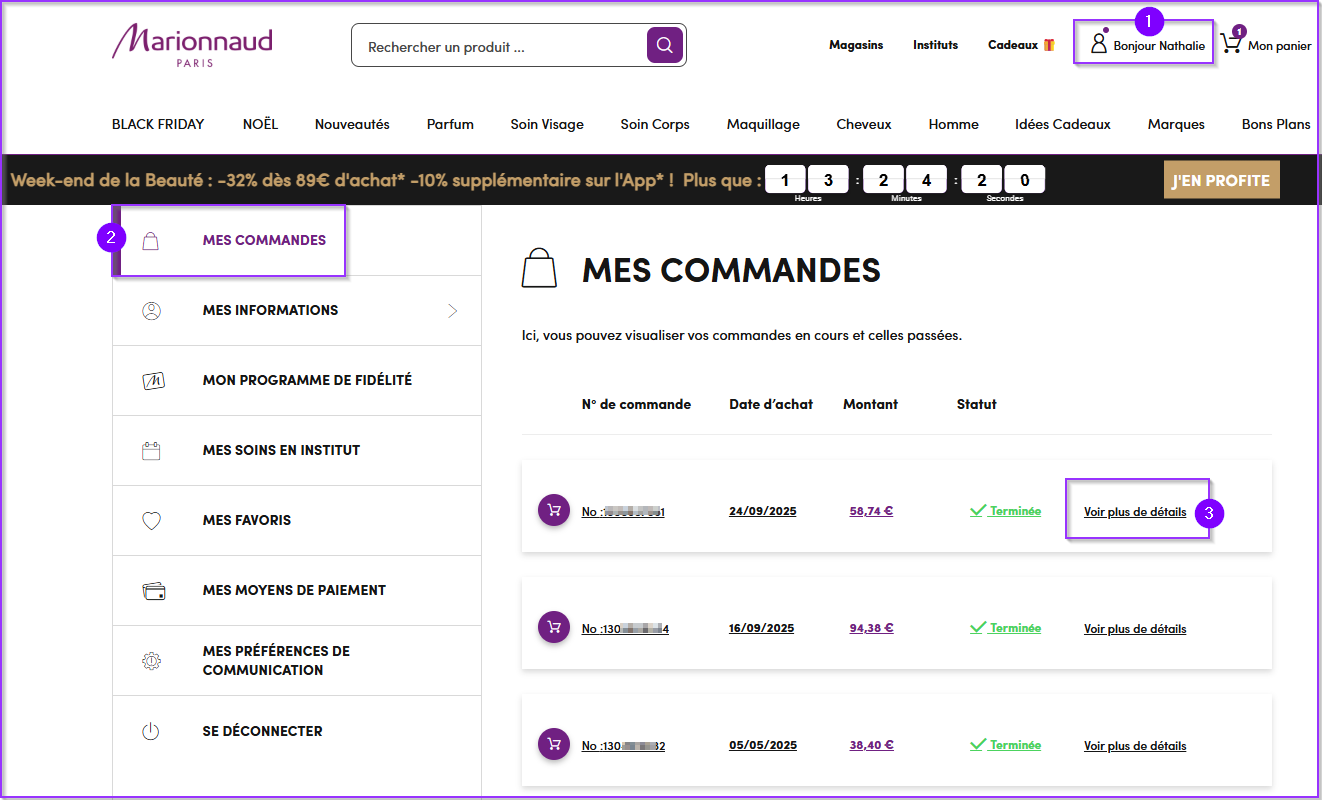Click the credit card icon for Mes Moyens de Paiement
The height and width of the screenshot is (800, 1322).
coord(153,591)
